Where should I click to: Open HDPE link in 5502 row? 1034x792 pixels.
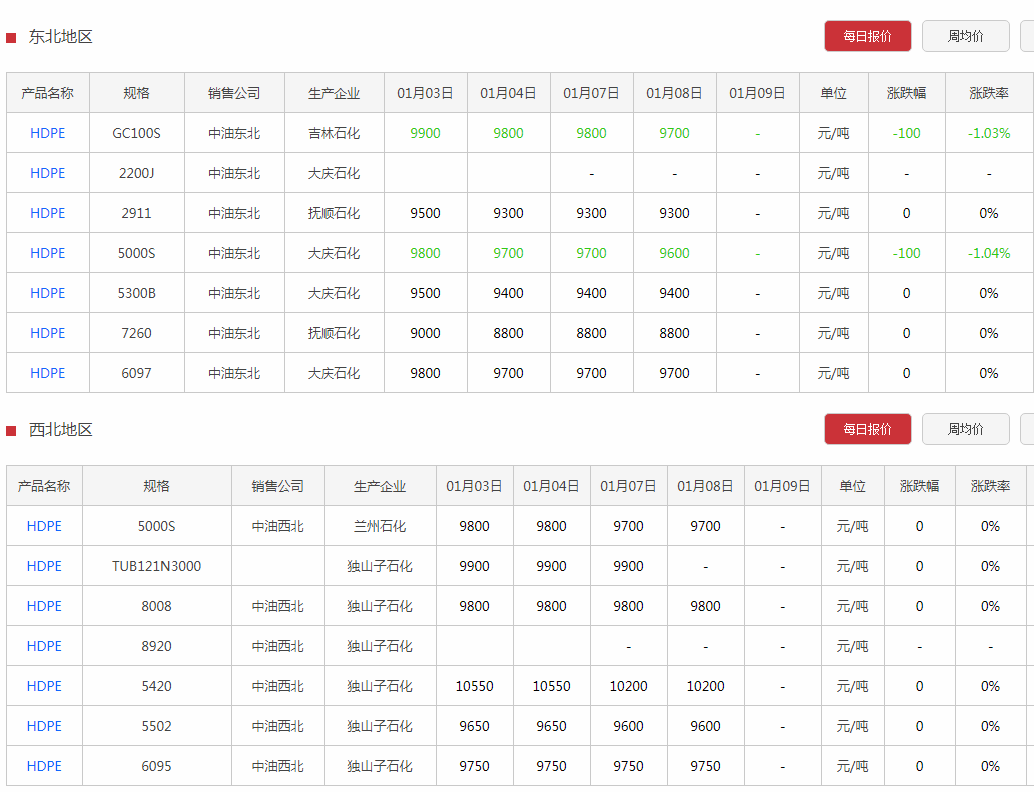pyautogui.click(x=44, y=726)
